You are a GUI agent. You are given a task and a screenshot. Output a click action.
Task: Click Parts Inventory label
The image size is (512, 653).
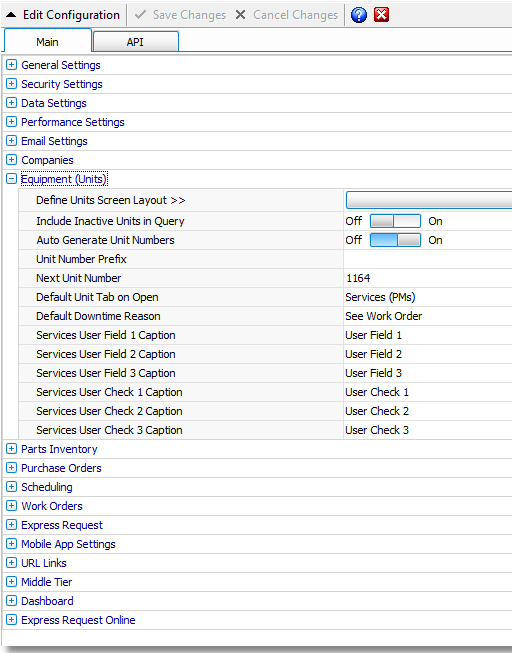[x=59, y=449]
